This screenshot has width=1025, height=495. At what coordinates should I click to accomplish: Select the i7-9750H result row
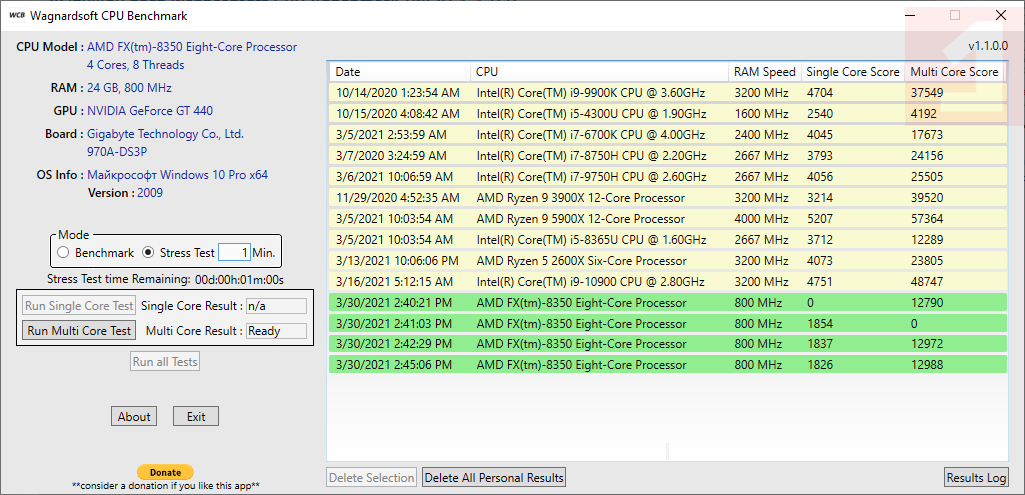667,177
